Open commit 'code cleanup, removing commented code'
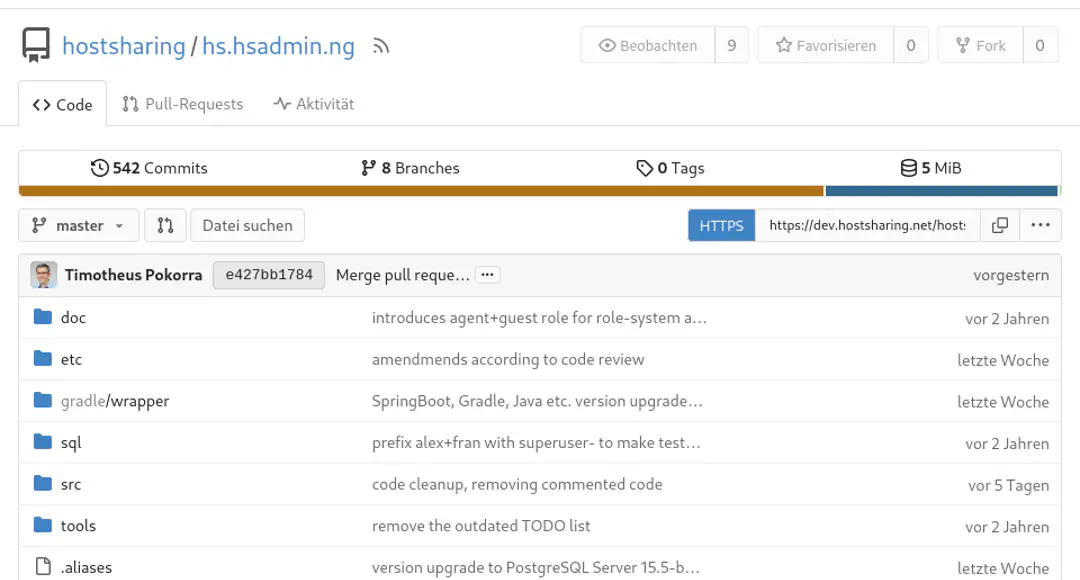 pos(517,484)
